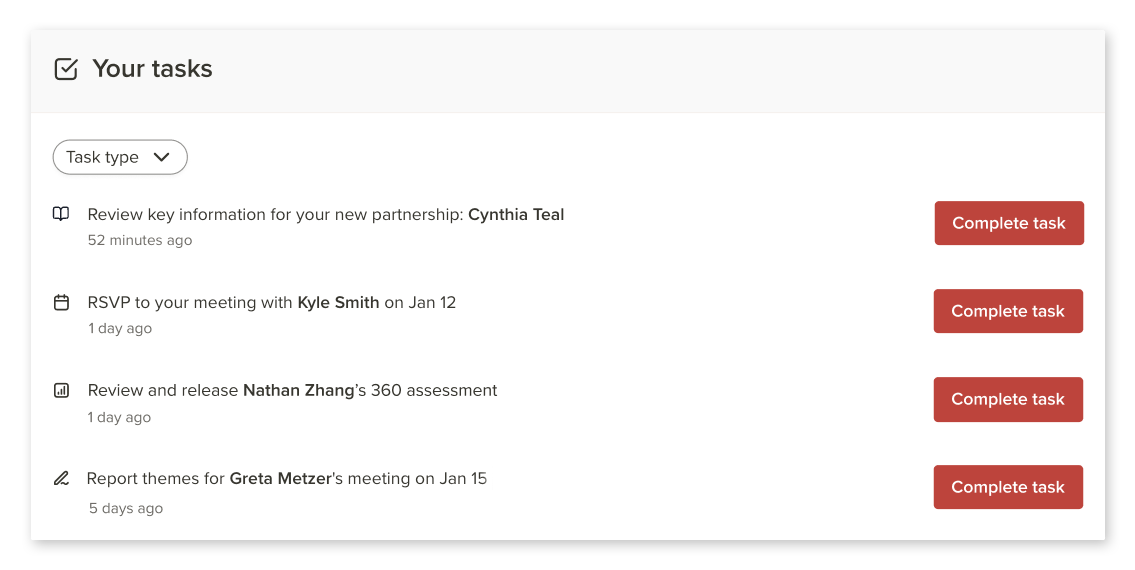This screenshot has width=1135, height=570.
Task: Click the chevron arrow in Task type filter
Action: [x=161, y=157]
